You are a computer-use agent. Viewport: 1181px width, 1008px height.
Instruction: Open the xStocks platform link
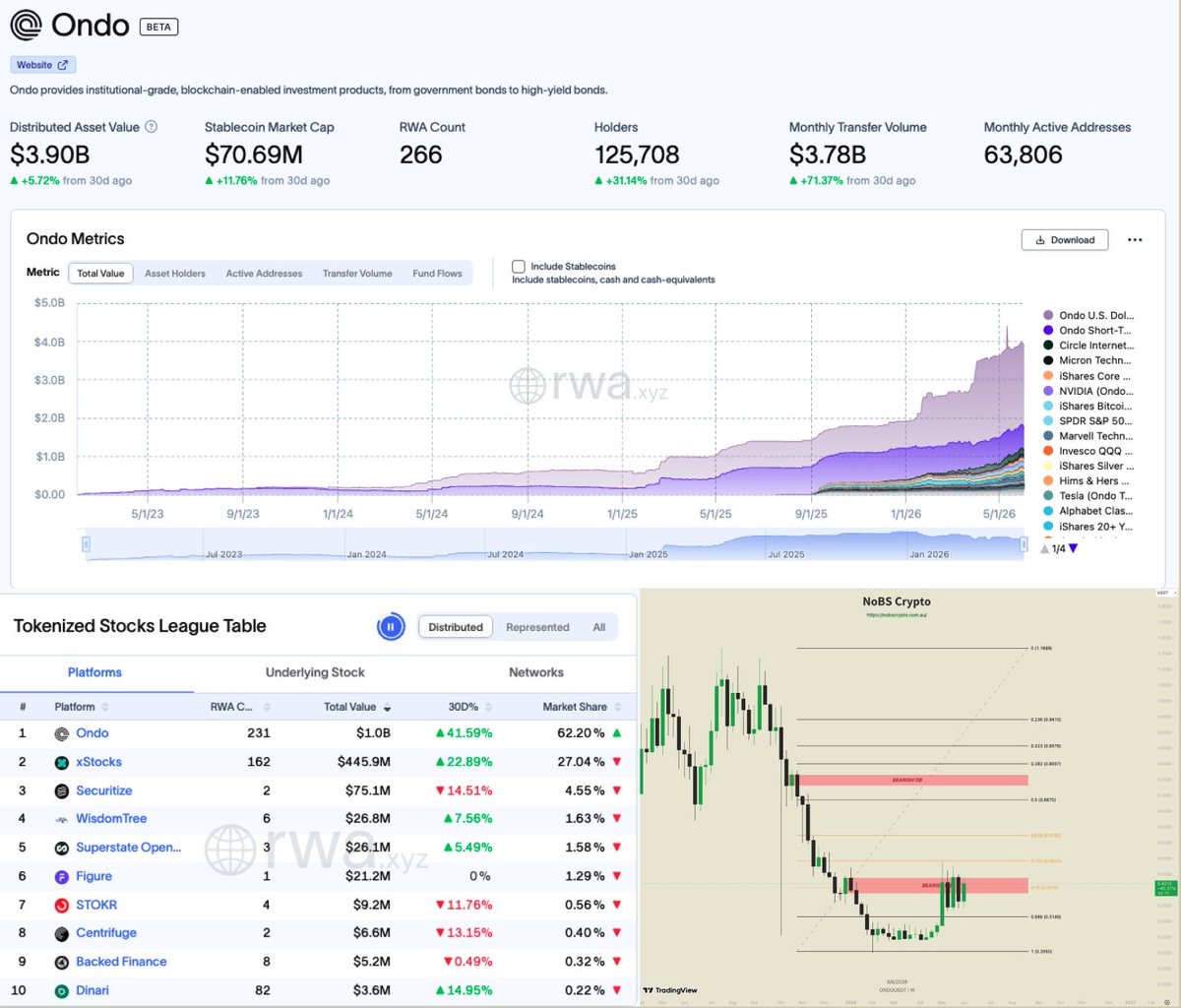click(x=98, y=762)
